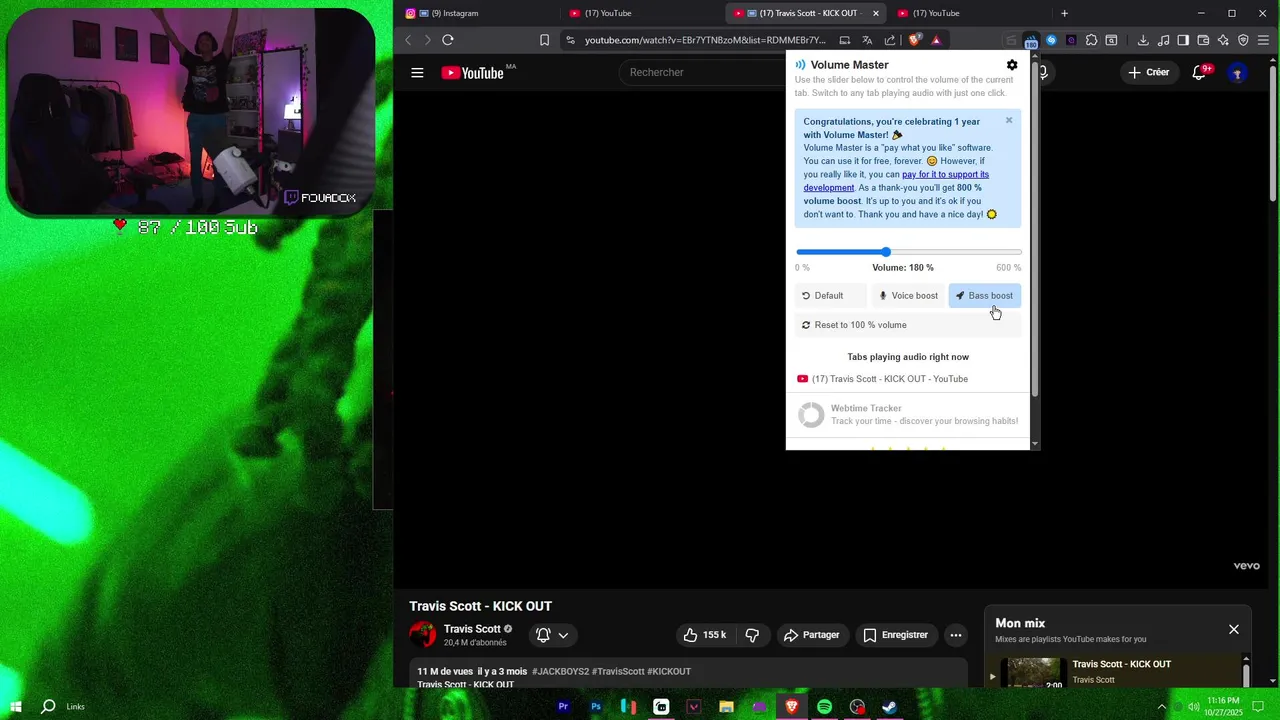The width and height of the screenshot is (1280, 720).
Task: Open Premiere Pro from the taskbar
Action: tap(563, 707)
